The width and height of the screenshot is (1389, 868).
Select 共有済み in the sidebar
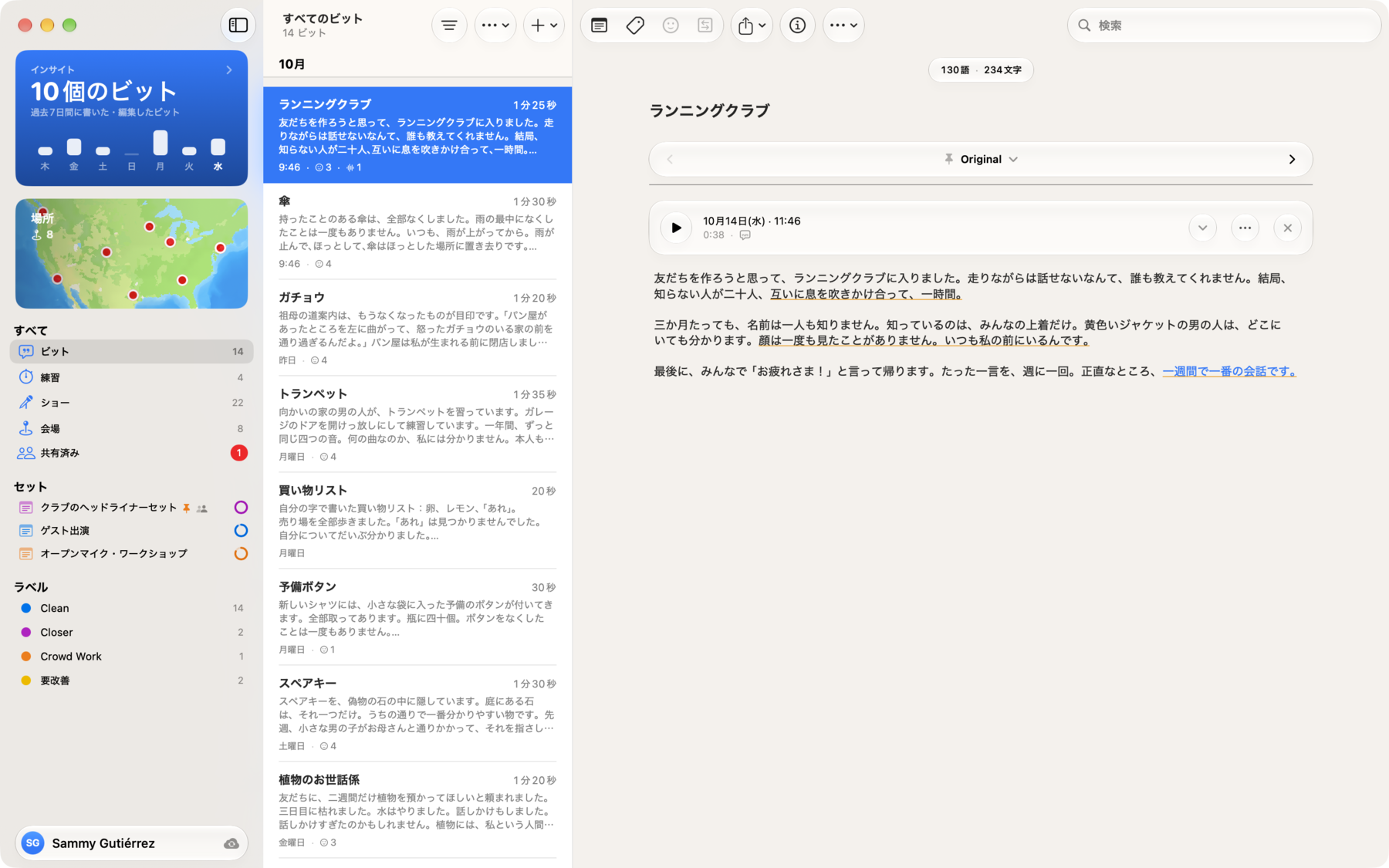pyautogui.click(x=132, y=453)
